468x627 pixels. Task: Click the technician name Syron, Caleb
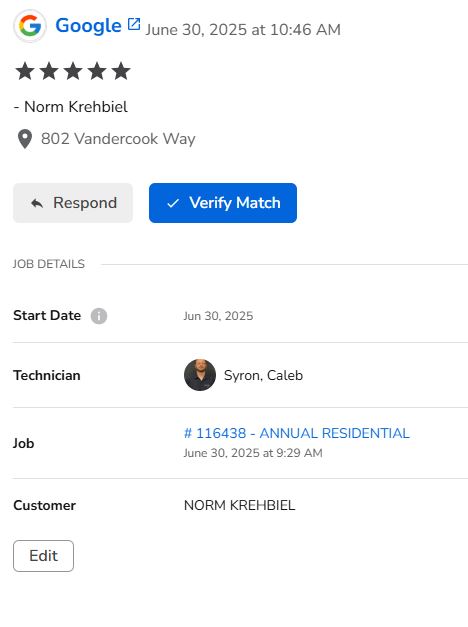pyautogui.click(x=263, y=375)
